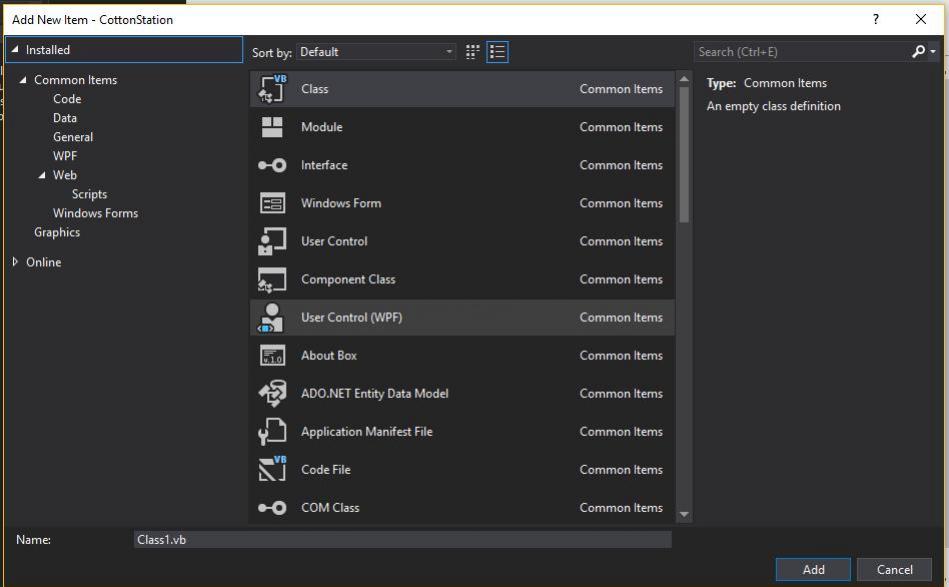This screenshot has height=587, width=949.
Task: Pick the About Box template icon
Action: click(272, 355)
